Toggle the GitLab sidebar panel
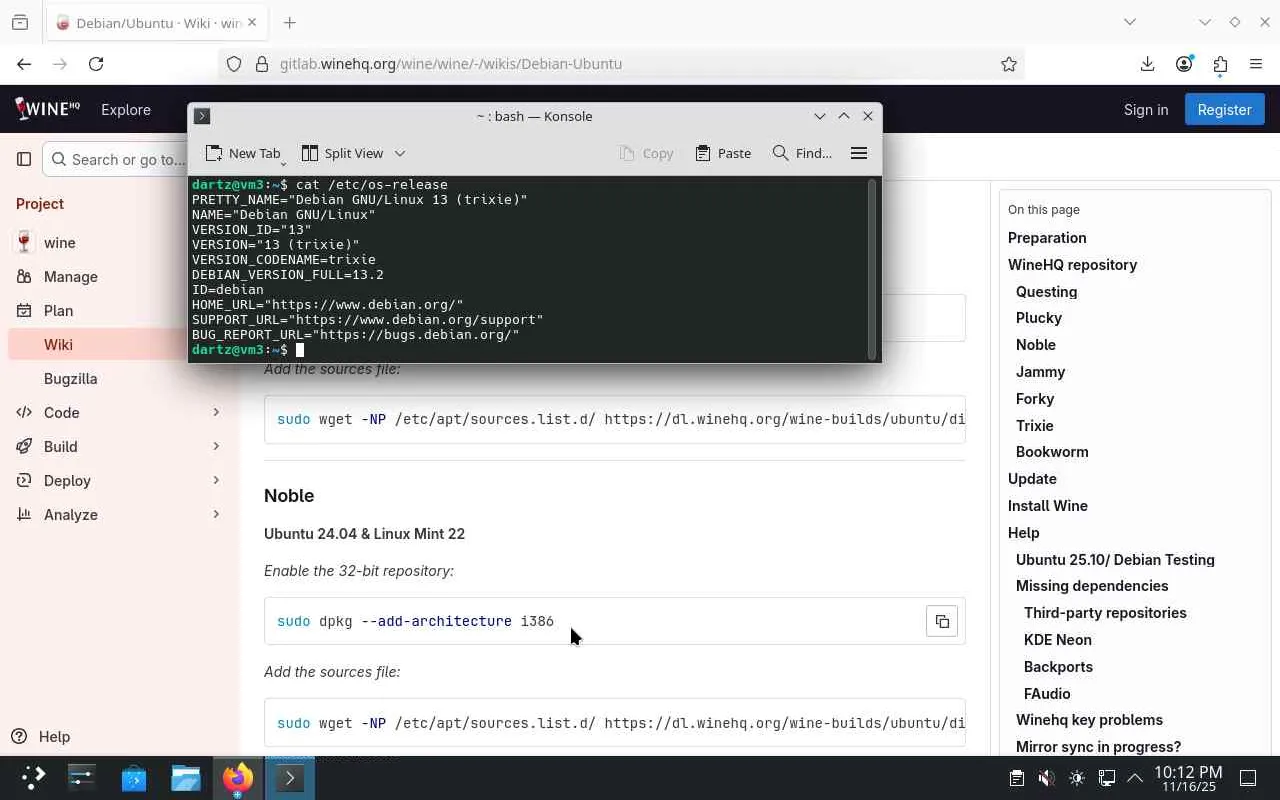 (24, 159)
